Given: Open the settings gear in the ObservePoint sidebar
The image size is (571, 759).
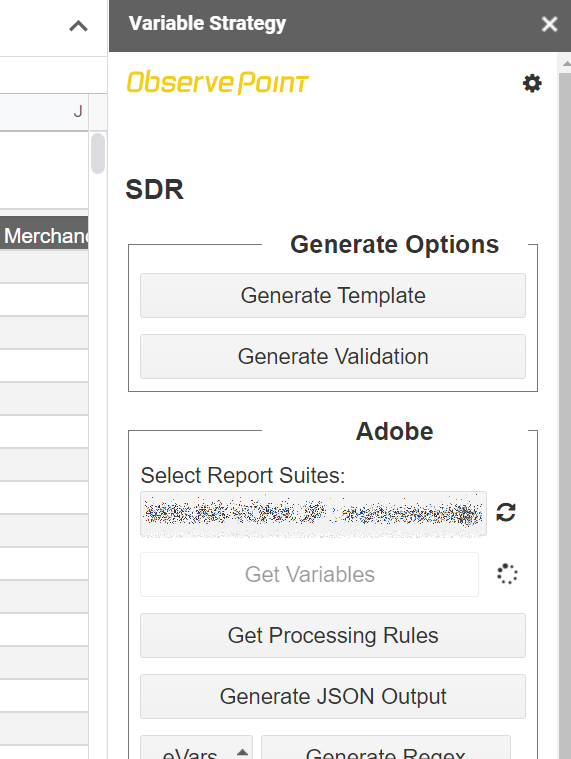Looking at the screenshot, I should coord(532,83).
